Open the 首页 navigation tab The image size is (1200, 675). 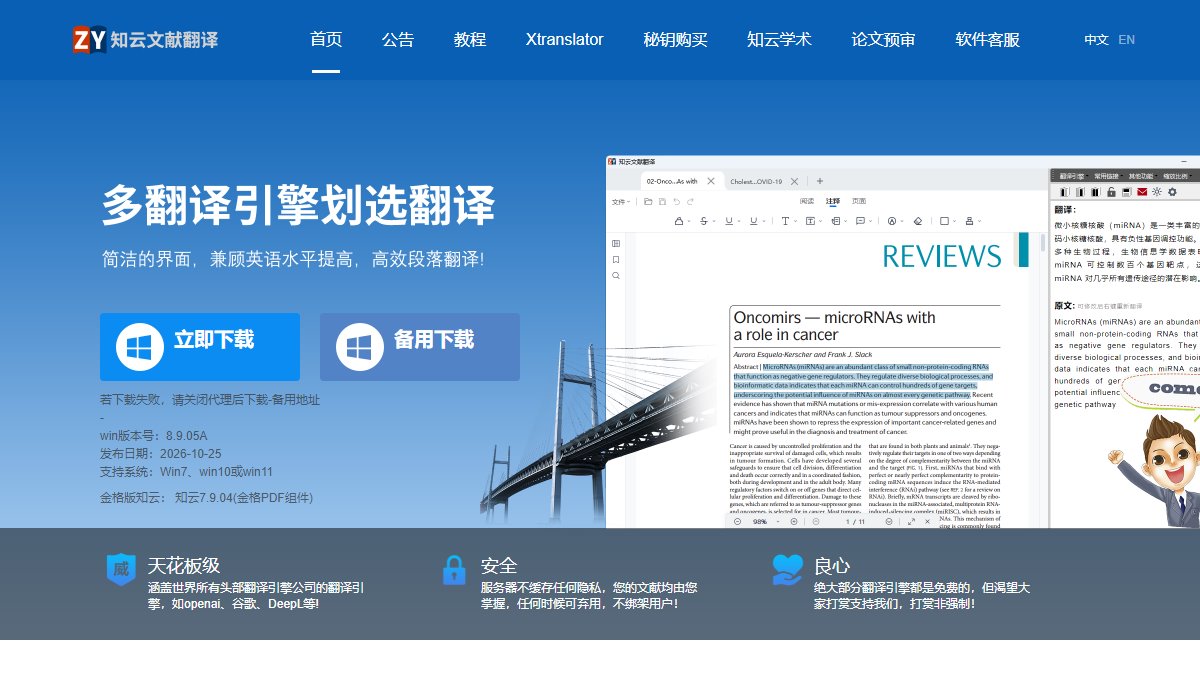(326, 40)
